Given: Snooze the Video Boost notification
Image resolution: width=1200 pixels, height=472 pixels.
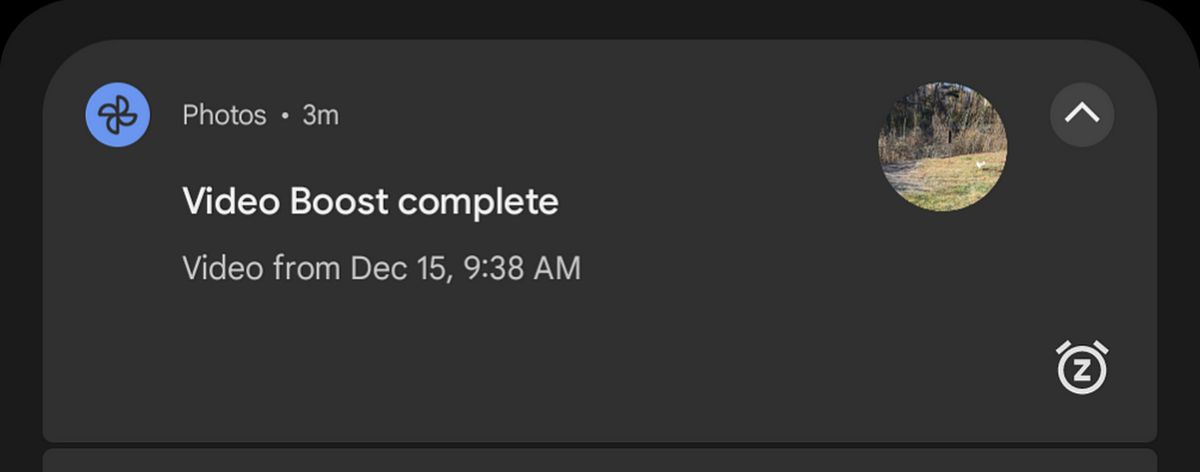Looking at the screenshot, I should pos(1082,368).
